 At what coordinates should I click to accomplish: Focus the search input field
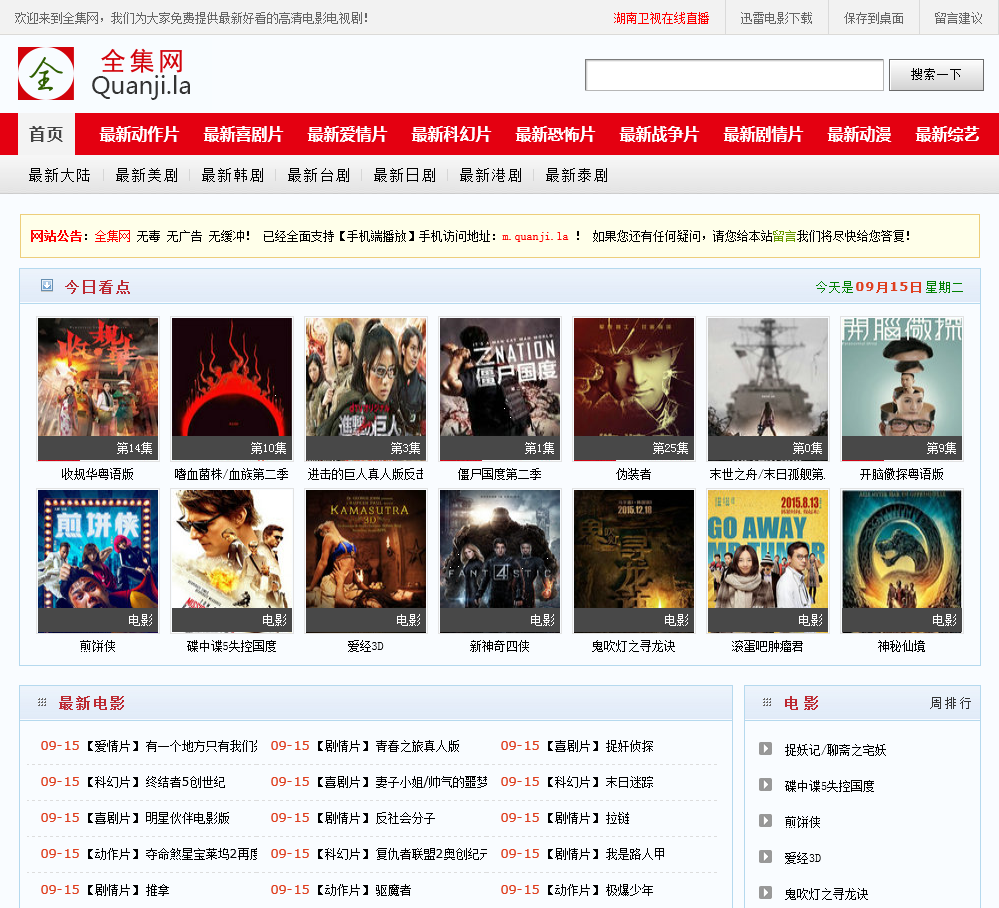(x=734, y=75)
